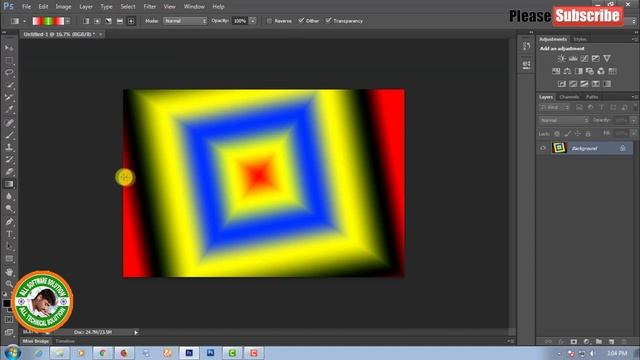Select the Pen tool
This screenshot has height=360, width=640.
tap(9, 222)
